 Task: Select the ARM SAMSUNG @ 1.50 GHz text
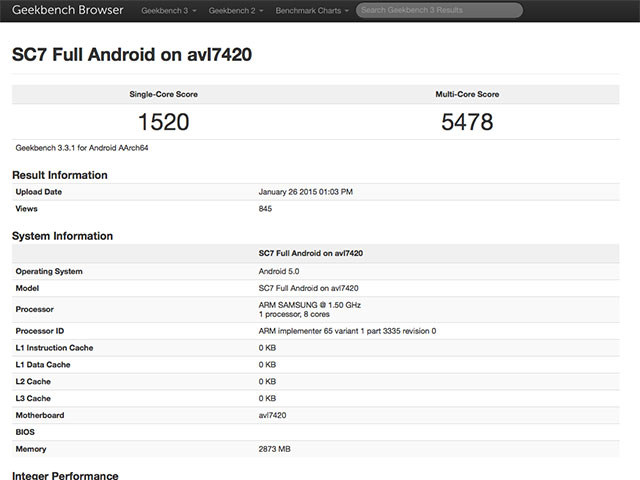tap(310, 305)
